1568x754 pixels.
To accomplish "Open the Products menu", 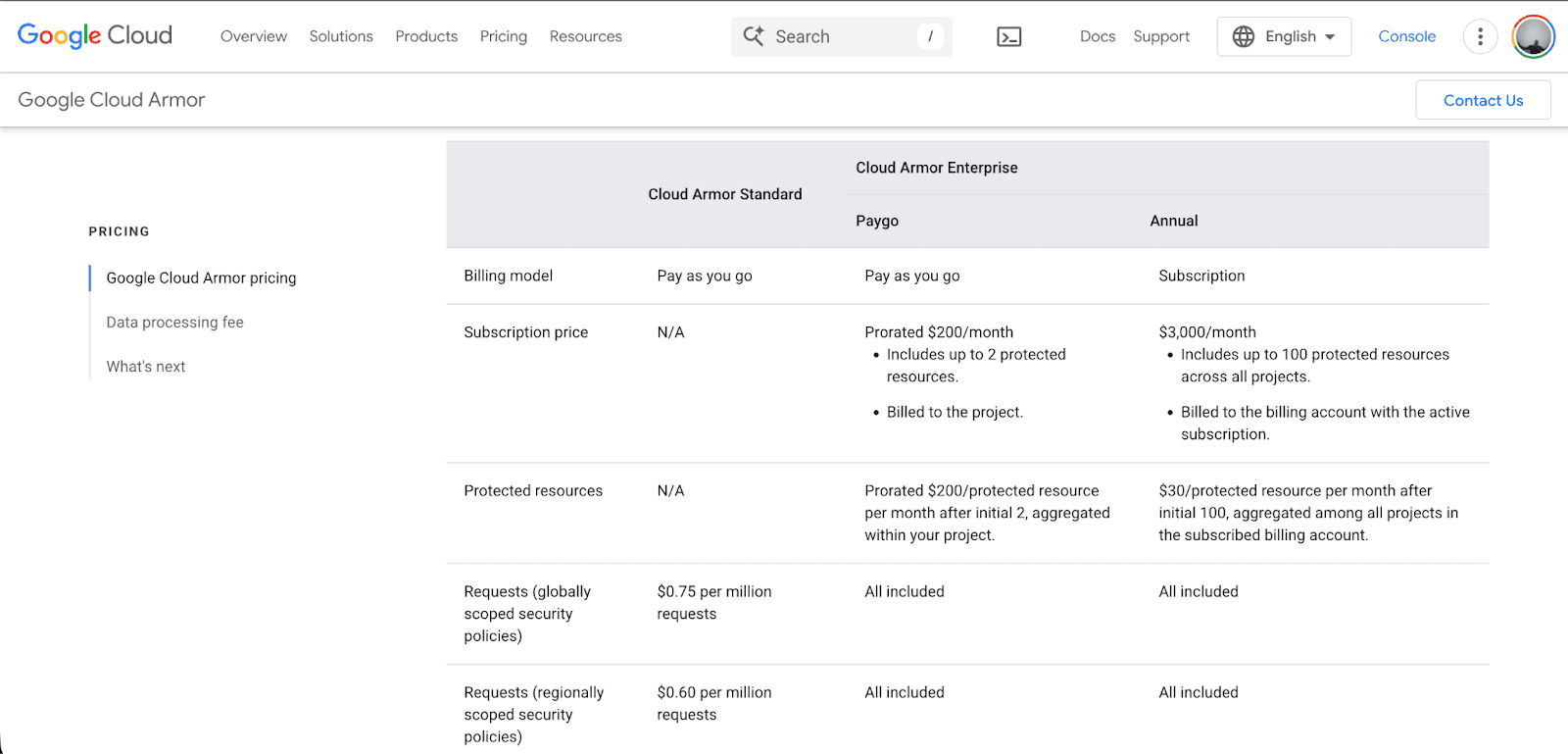I will pos(426,36).
